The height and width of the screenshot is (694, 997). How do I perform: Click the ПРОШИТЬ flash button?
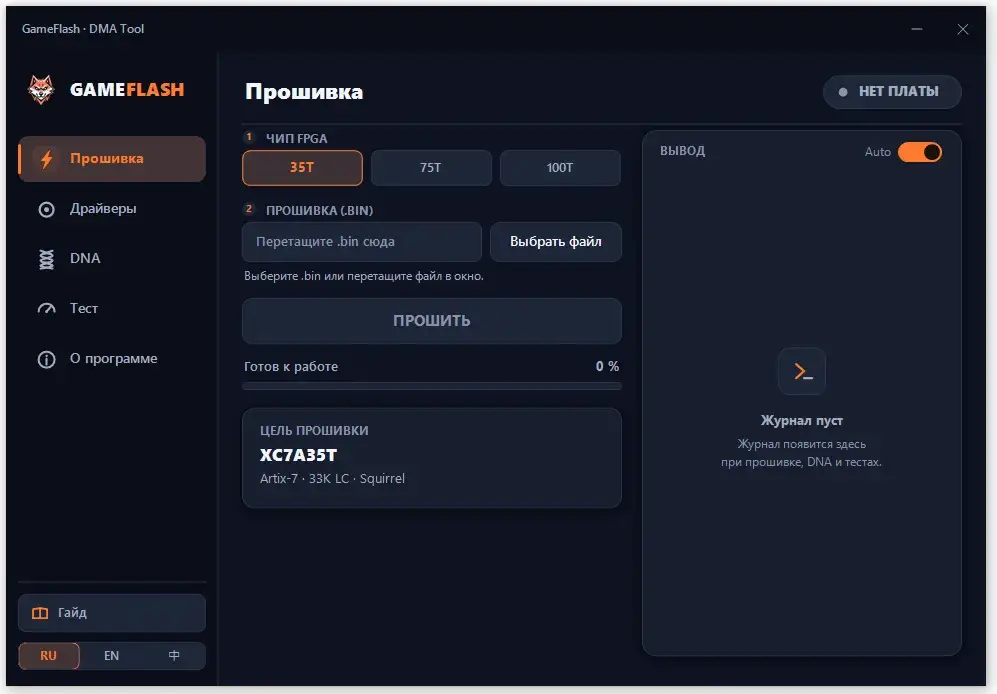click(432, 321)
